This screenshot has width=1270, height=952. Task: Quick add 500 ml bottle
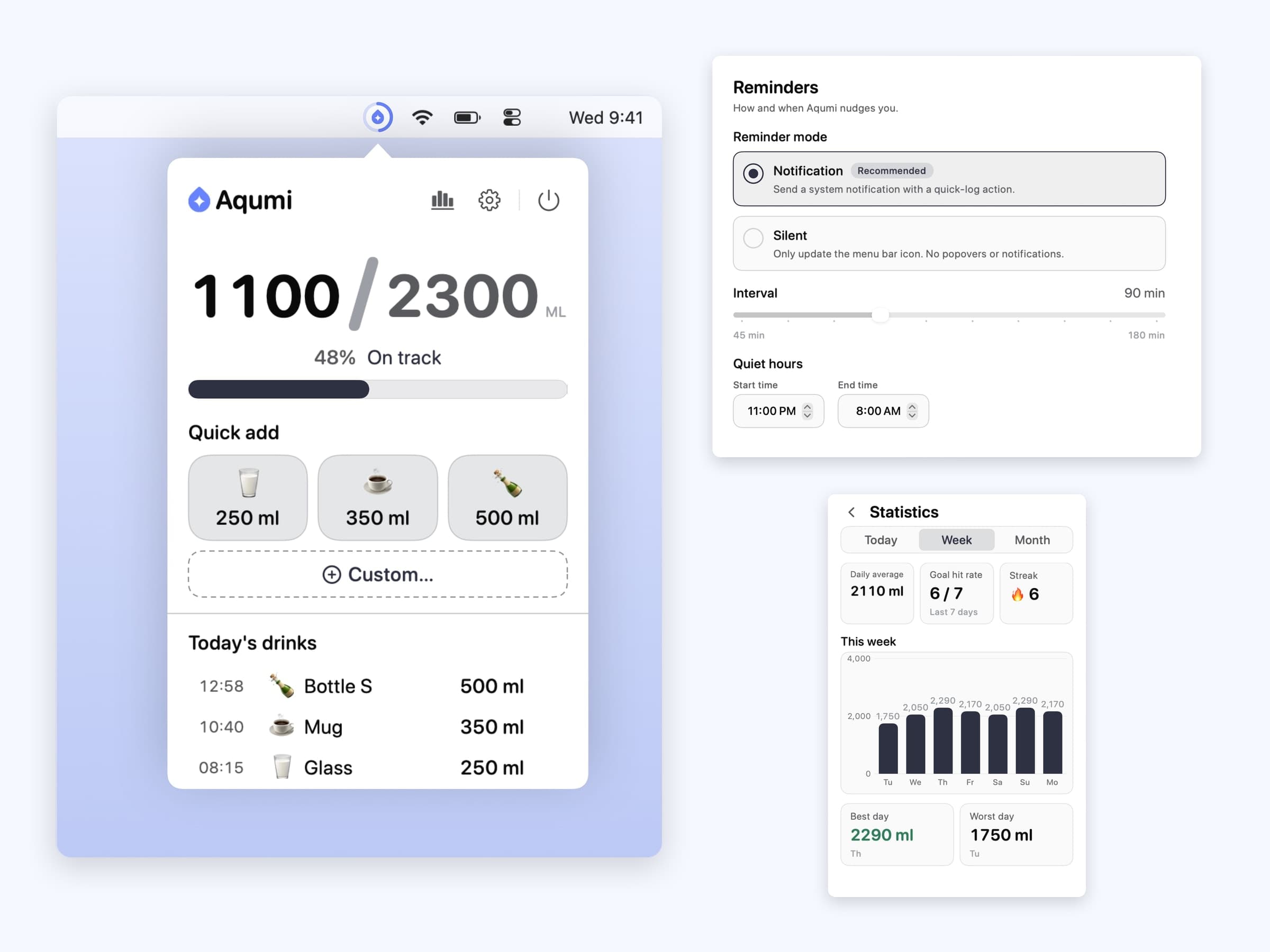click(x=507, y=498)
